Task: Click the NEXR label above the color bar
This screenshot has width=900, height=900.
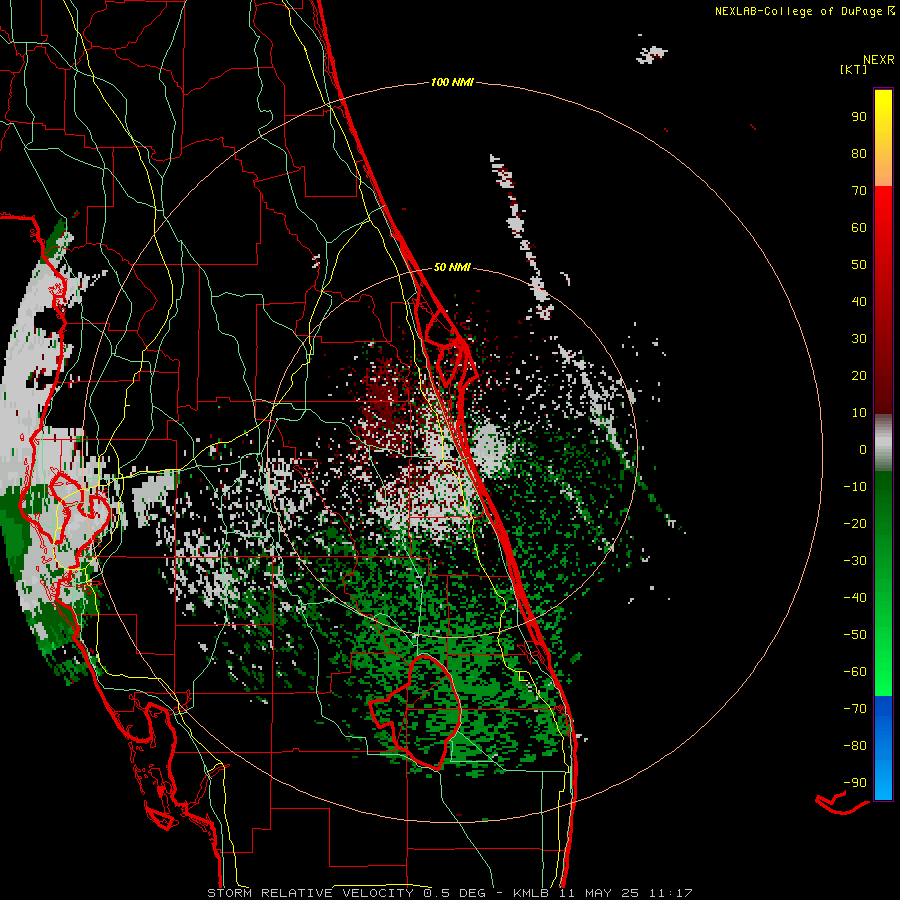Action: coord(879,60)
